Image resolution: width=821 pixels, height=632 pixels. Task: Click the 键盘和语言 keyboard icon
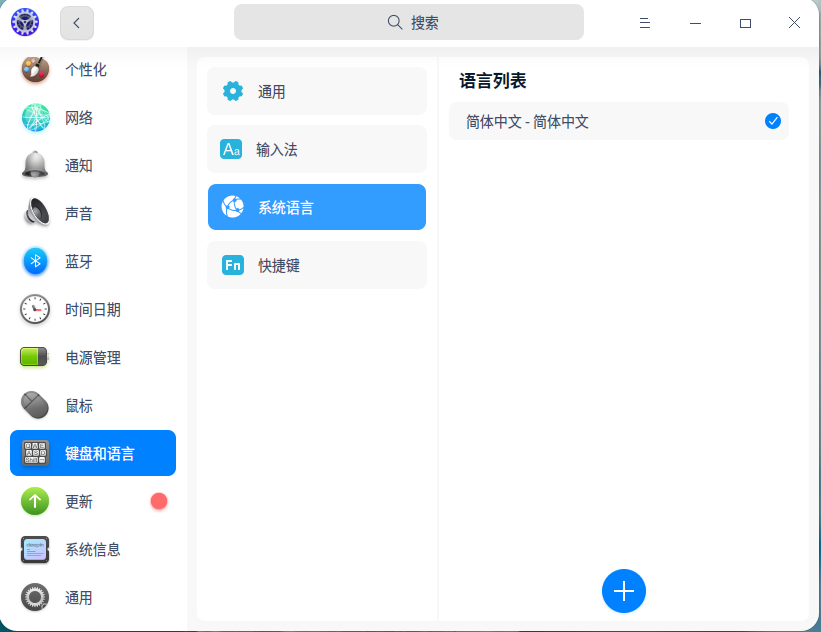pyautogui.click(x=35, y=453)
